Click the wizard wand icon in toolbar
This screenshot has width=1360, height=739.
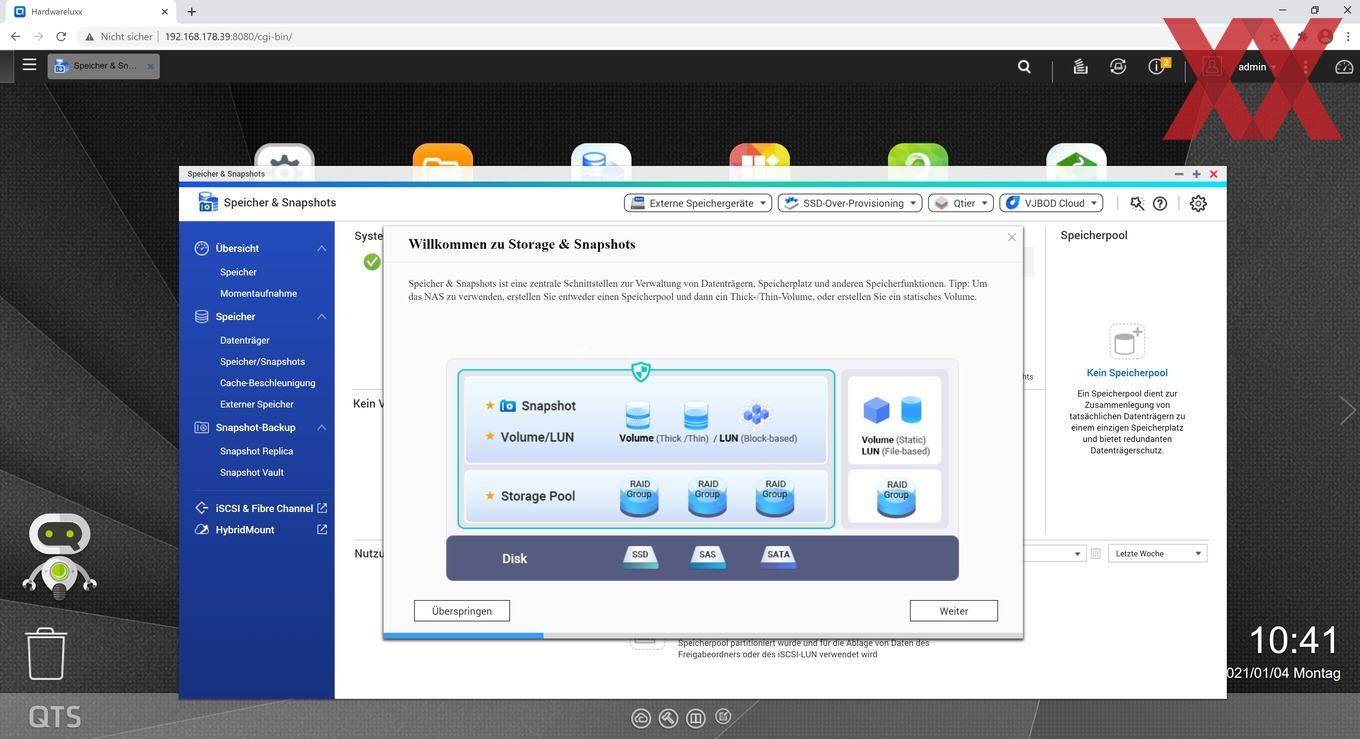[1137, 203]
